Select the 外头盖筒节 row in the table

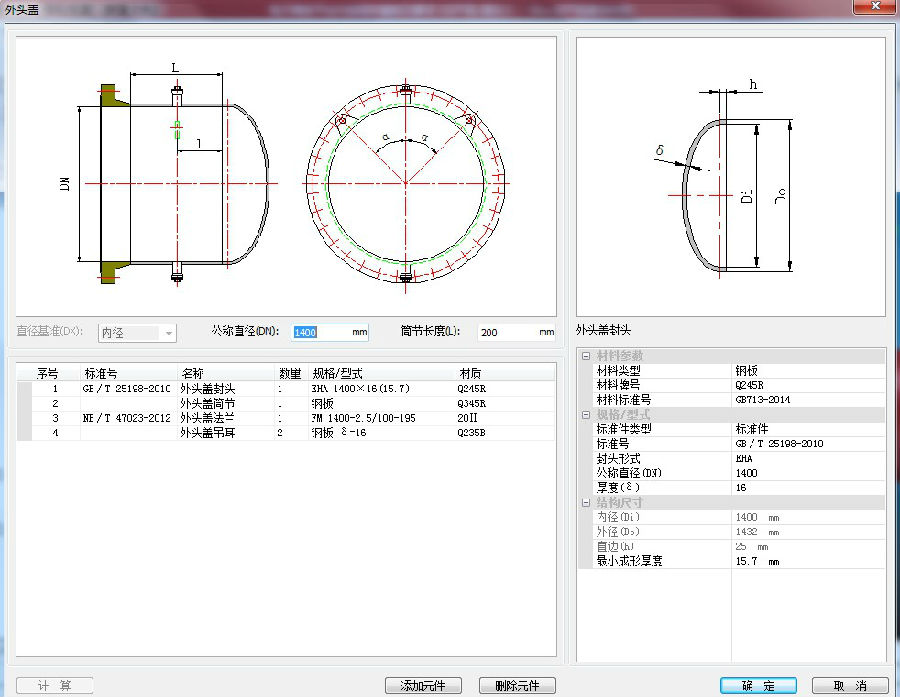pos(286,404)
